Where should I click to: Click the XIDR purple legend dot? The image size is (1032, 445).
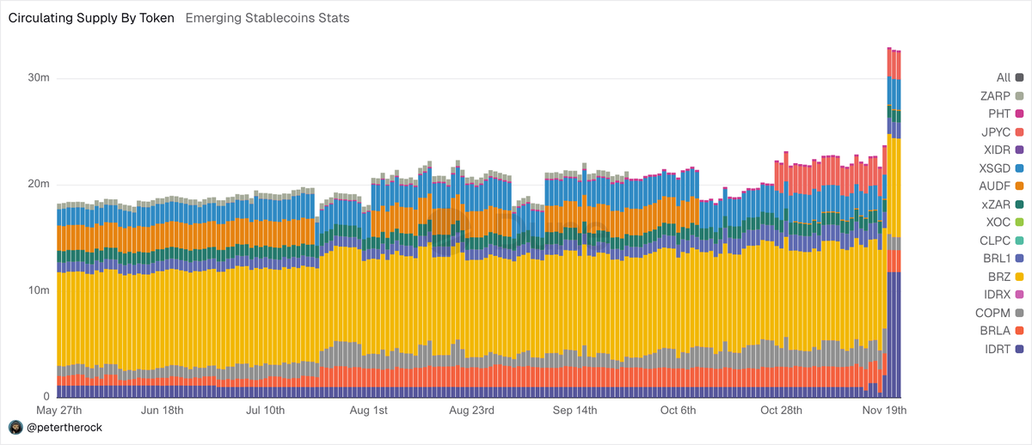tap(1019, 150)
